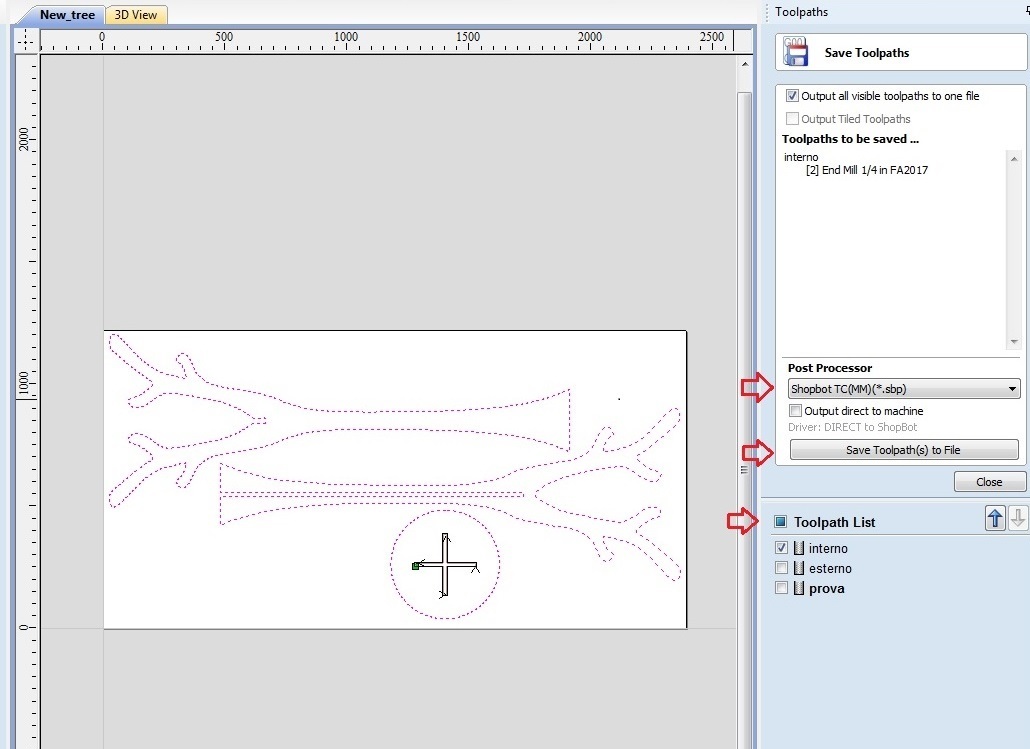
Task: Click interno in toolpaths to be saved
Action: pyautogui.click(x=801, y=157)
